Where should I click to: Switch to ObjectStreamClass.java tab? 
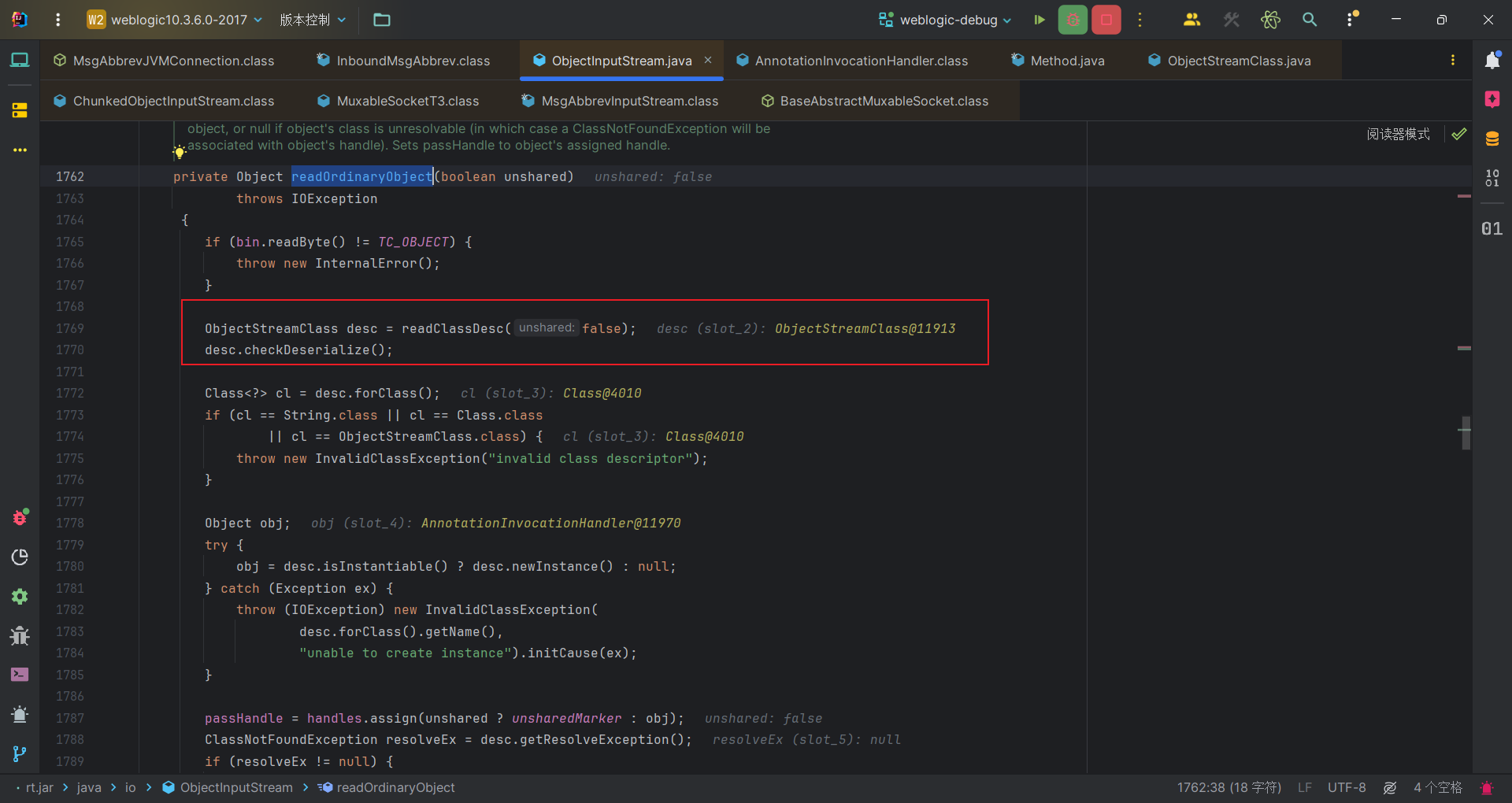(1230, 61)
